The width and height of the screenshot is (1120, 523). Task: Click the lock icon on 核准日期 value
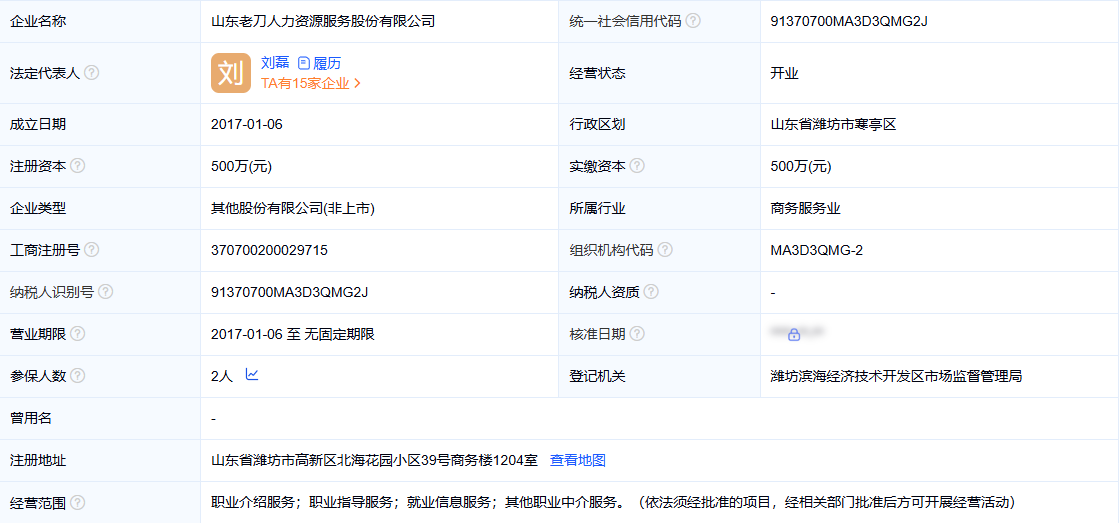pyautogui.click(x=794, y=334)
